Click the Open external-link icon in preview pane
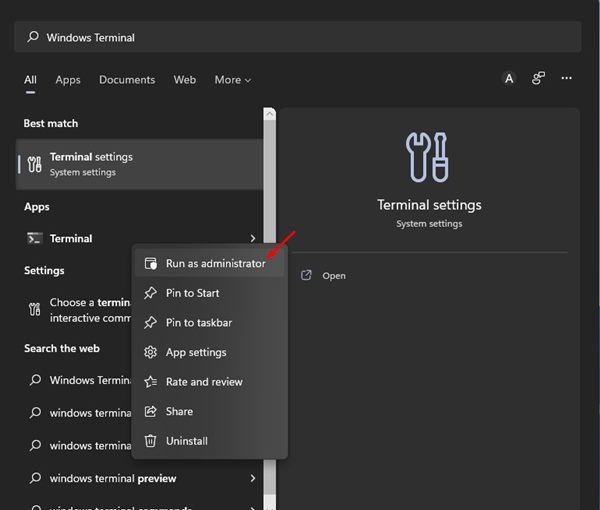600x510 pixels. point(306,275)
